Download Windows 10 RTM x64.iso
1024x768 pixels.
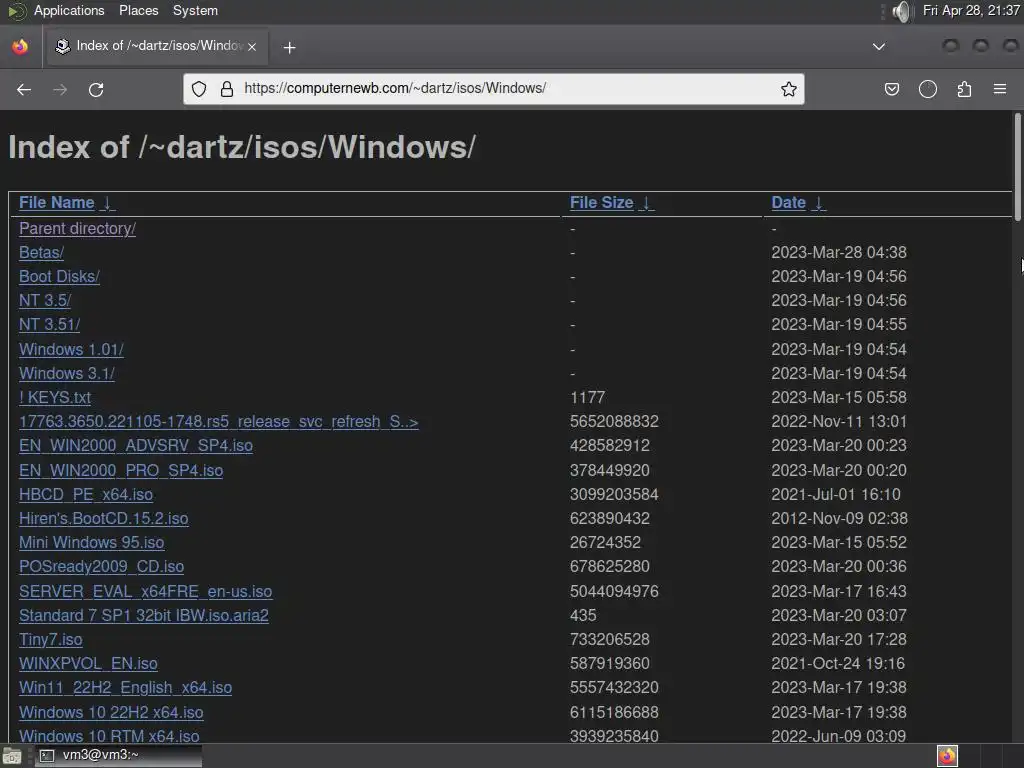(x=109, y=737)
